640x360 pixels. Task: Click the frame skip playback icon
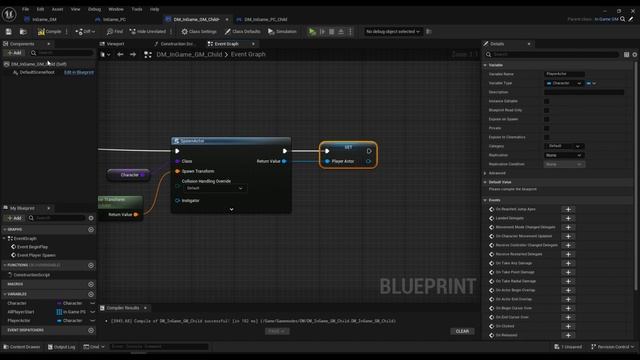tap(322, 31)
